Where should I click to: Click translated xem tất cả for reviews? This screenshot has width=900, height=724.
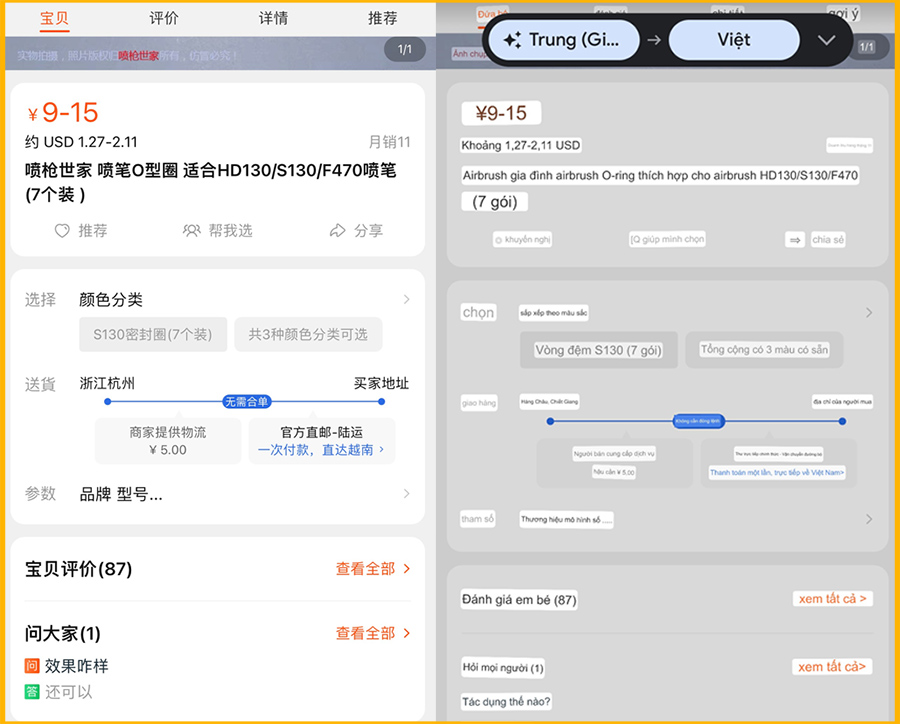point(832,599)
